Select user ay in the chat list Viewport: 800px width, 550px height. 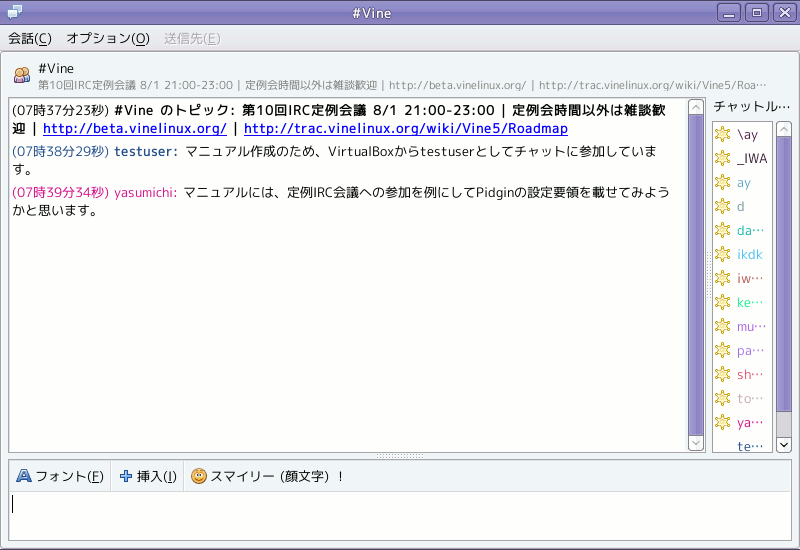point(743,183)
